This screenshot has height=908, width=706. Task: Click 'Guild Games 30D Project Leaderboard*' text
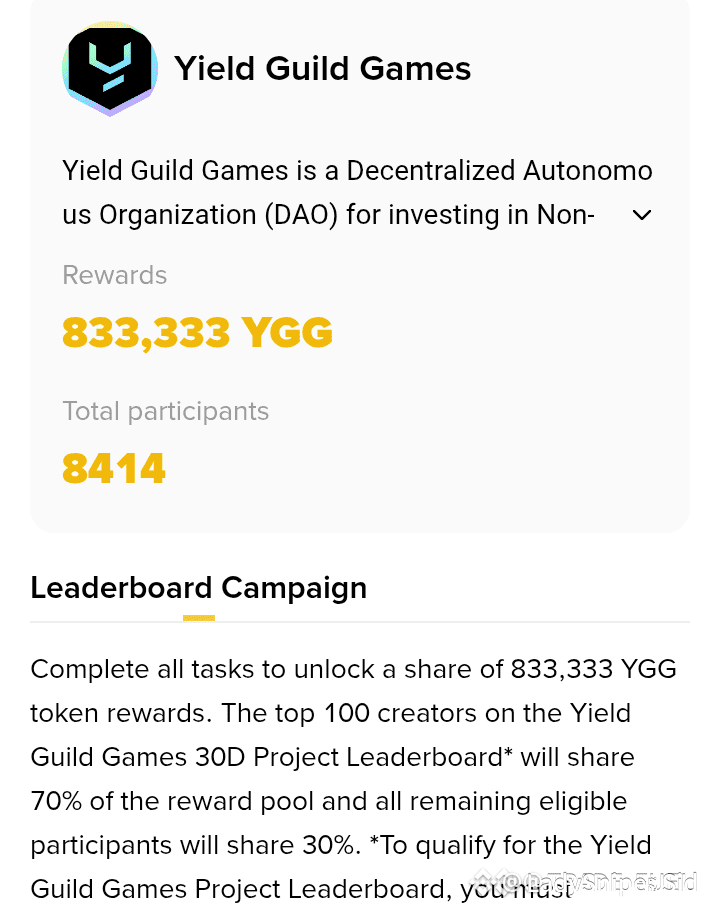click(x=272, y=757)
